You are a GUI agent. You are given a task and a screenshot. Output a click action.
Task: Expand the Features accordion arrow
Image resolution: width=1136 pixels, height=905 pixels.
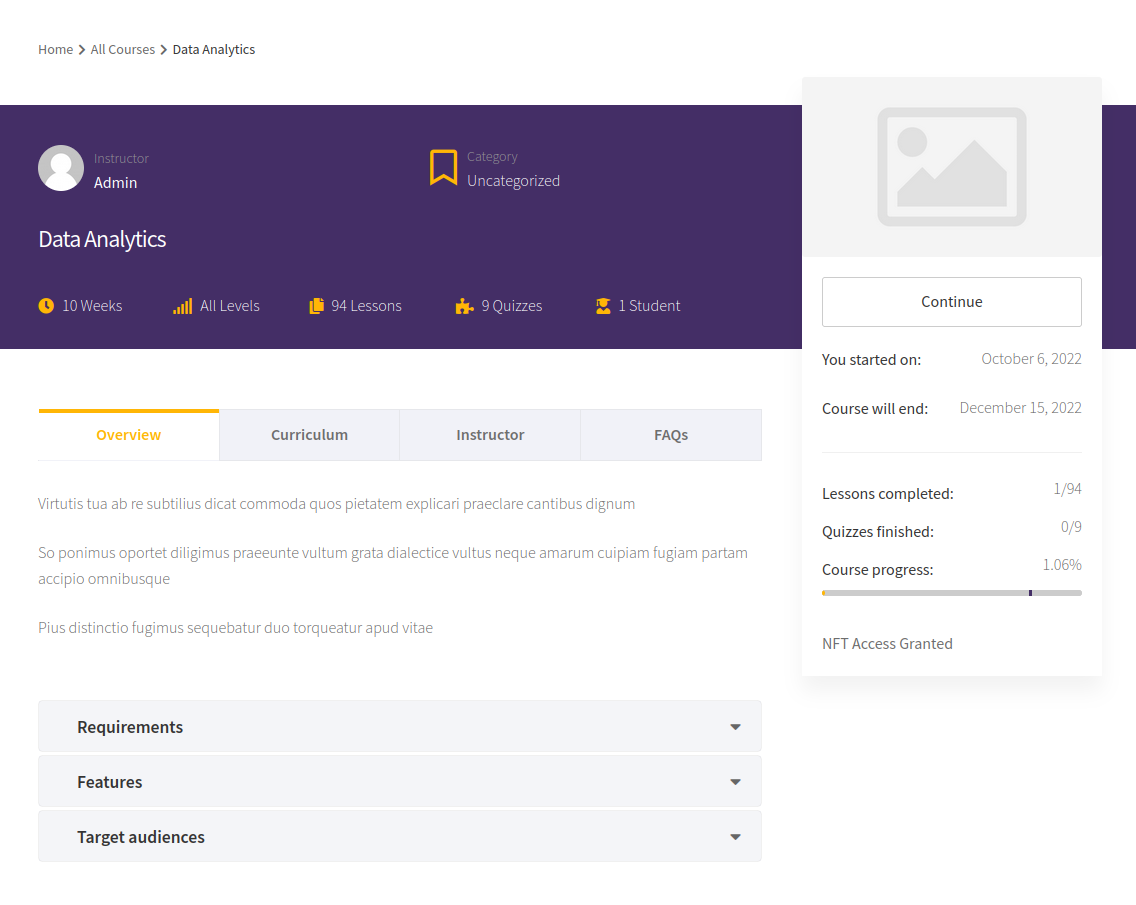735,782
